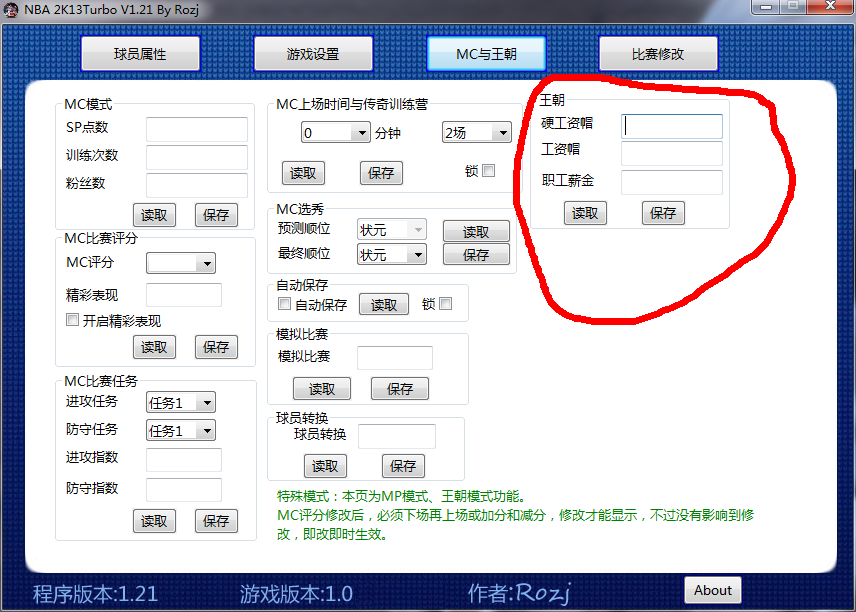Click 保存 in the MC选秀 group
This screenshot has height=612, width=856.
coord(476,254)
